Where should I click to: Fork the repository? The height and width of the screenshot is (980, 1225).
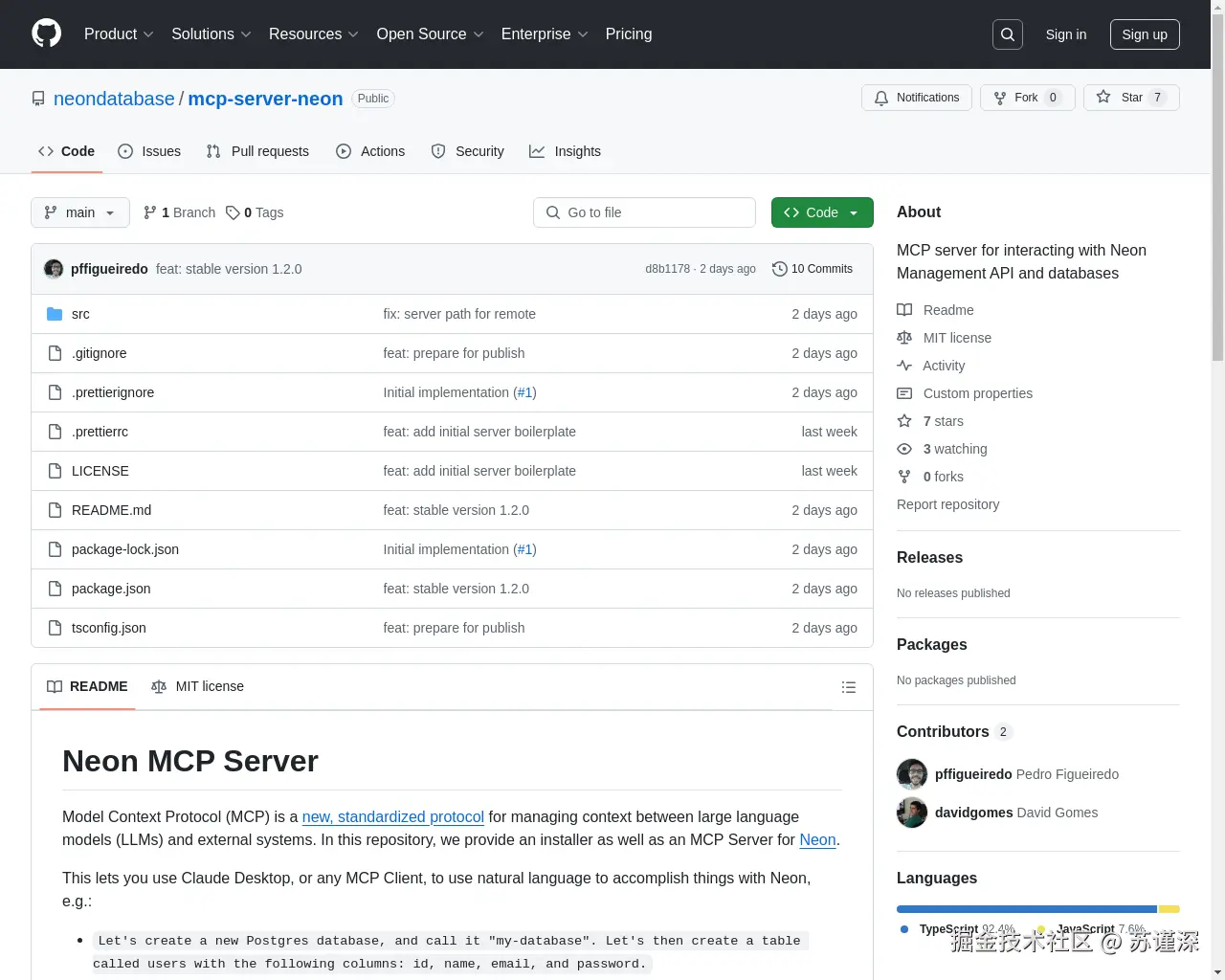click(x=1028, y=98)
